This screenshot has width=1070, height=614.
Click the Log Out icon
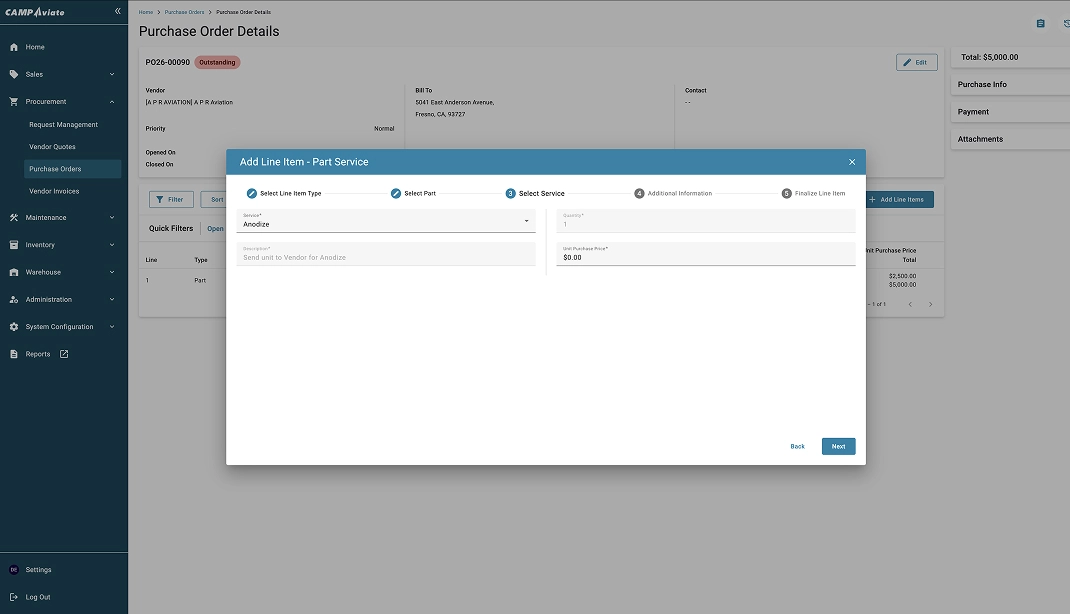[x=14, y=597]
